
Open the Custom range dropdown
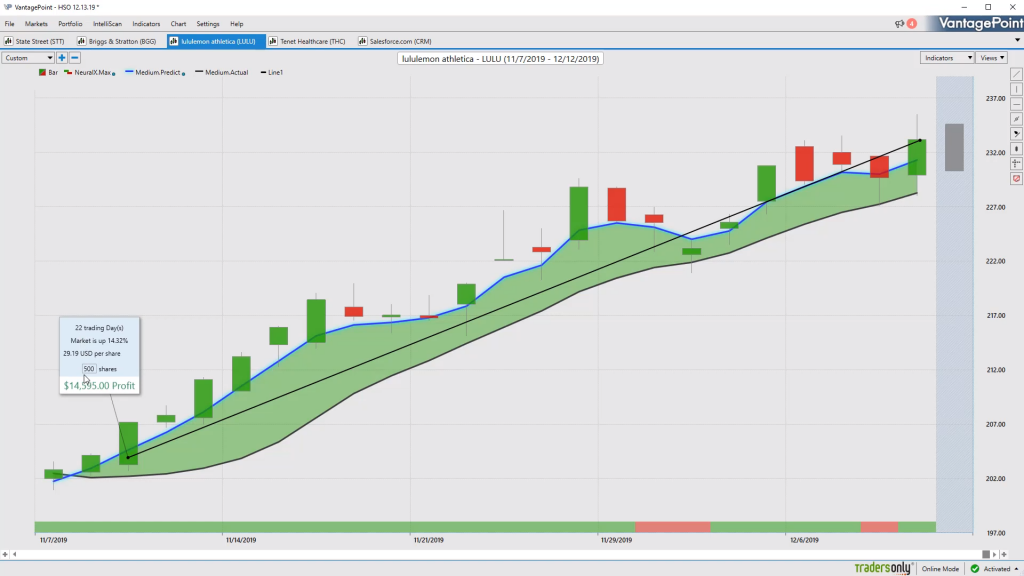coord(28,58)
